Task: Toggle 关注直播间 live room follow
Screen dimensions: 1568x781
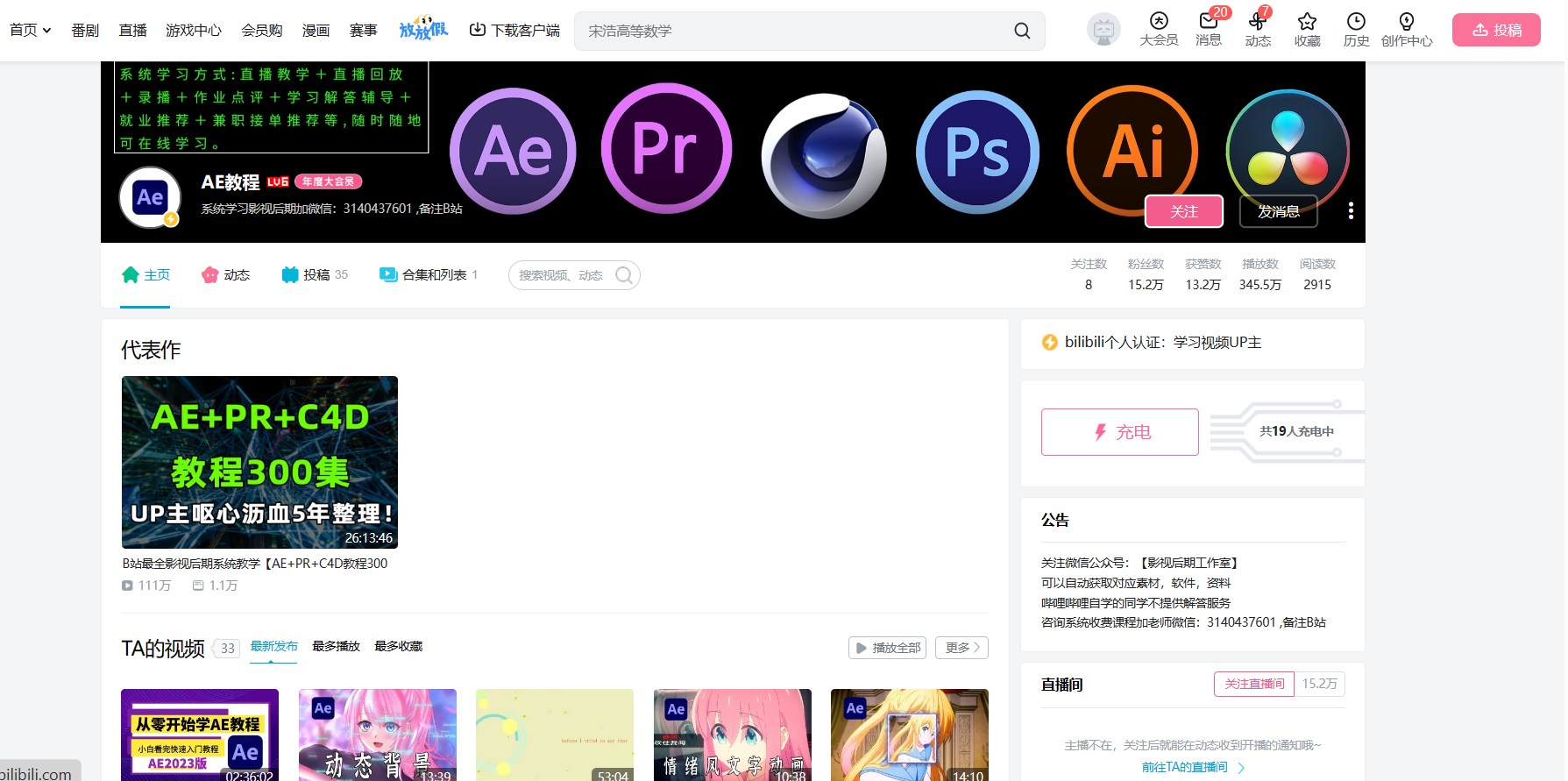Action: pyautogui.click(x=1253, y=684)
